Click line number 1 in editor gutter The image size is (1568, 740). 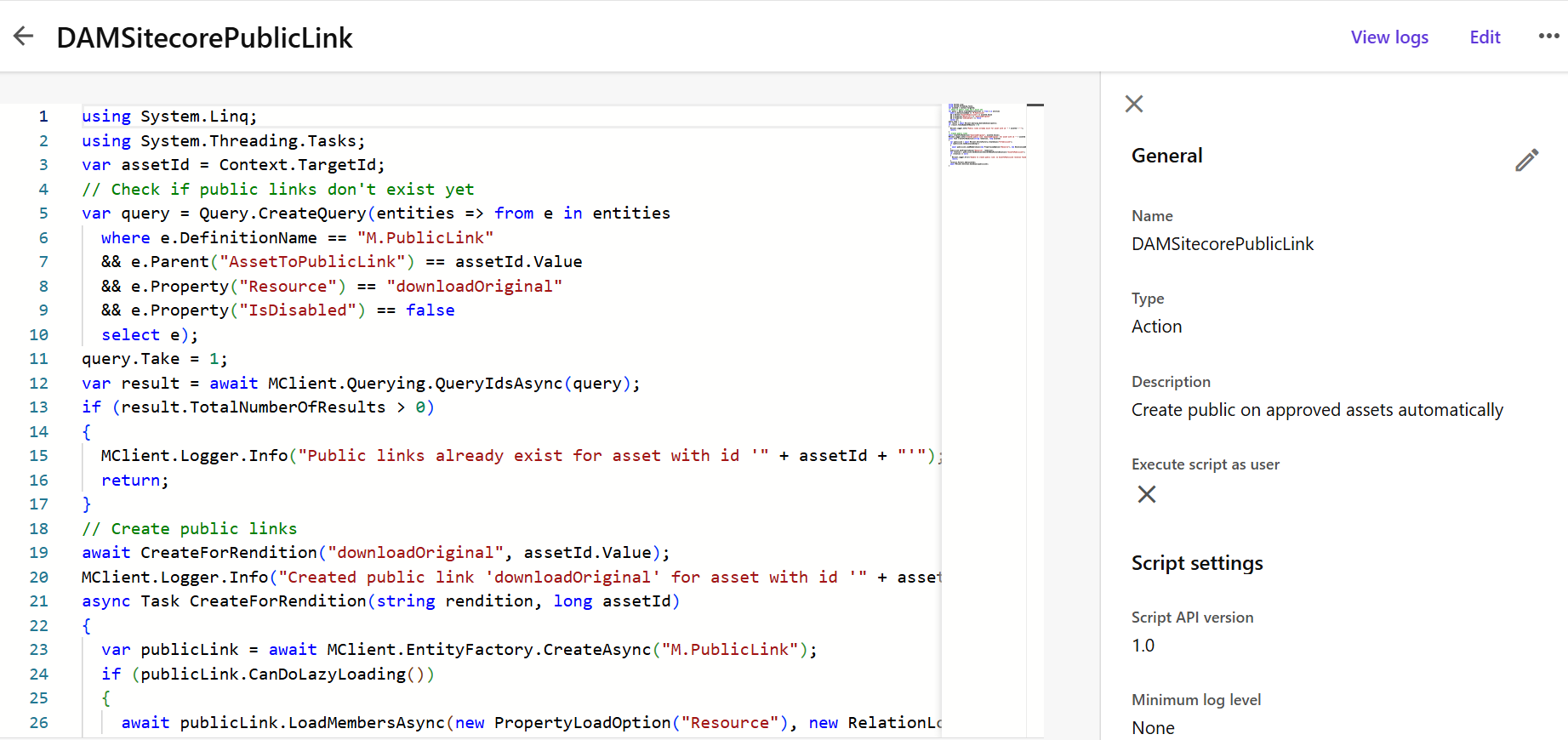tap(43, 117)
